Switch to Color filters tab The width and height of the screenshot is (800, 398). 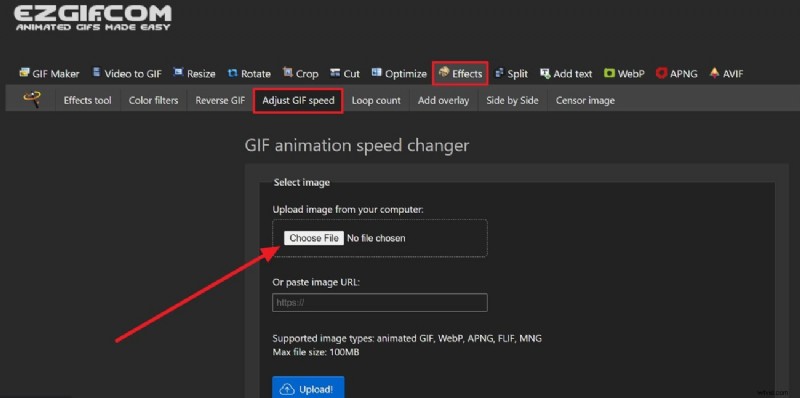pos(154,100)
